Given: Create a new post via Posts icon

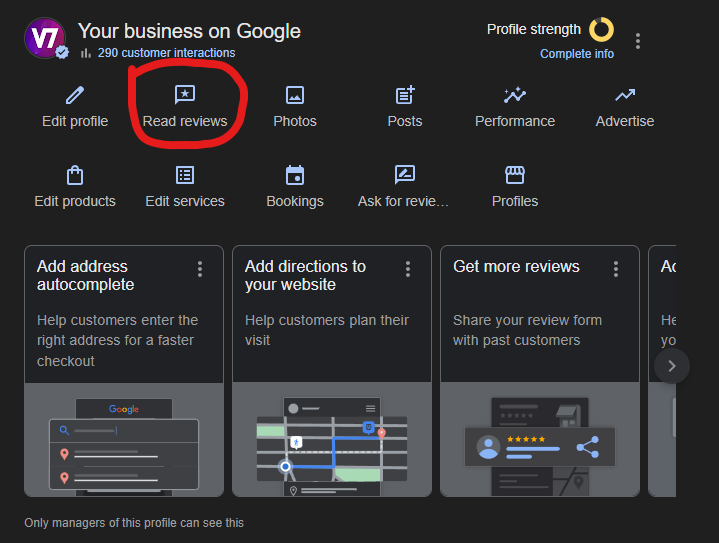Looking at the screenshot, I should point(404,95).
